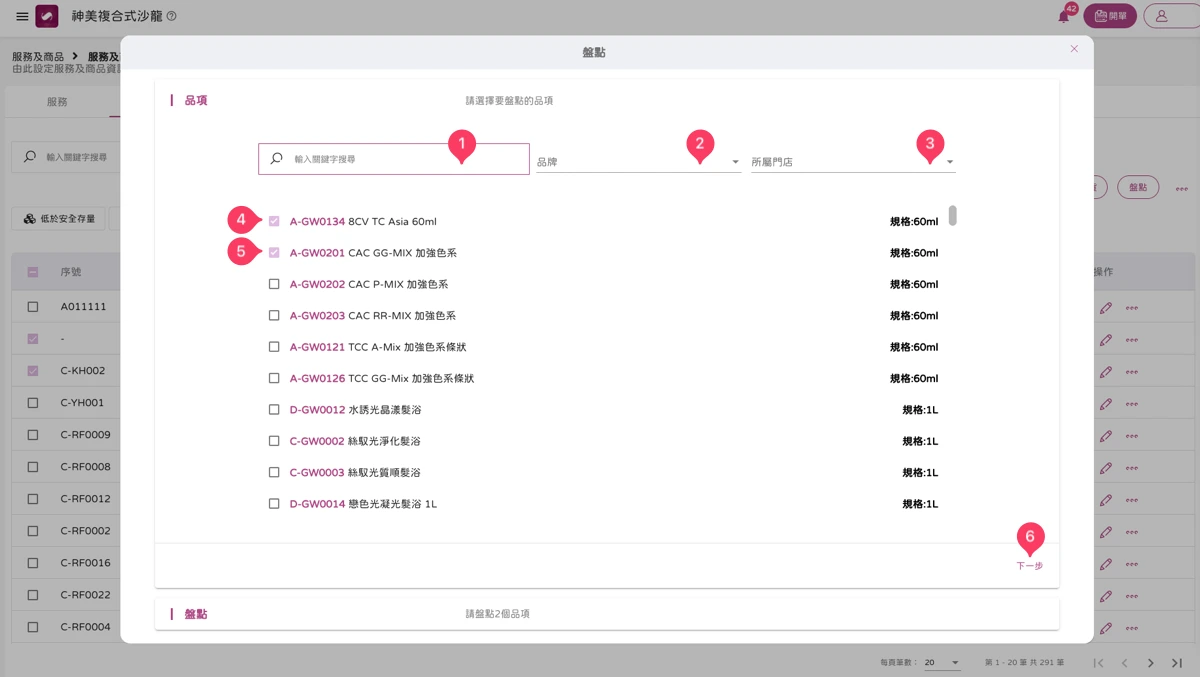Check the D-GW0012 水誘光晶漾髮浴 item

(x=274, y=410)
